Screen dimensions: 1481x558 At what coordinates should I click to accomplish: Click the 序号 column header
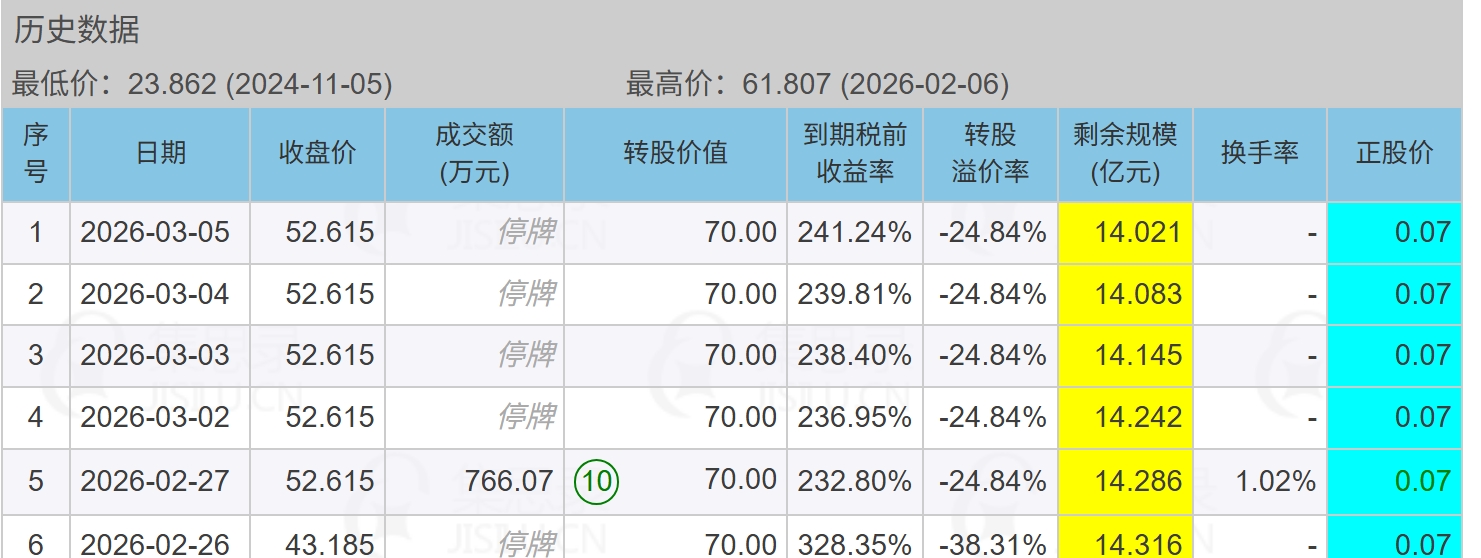(35, 154)
